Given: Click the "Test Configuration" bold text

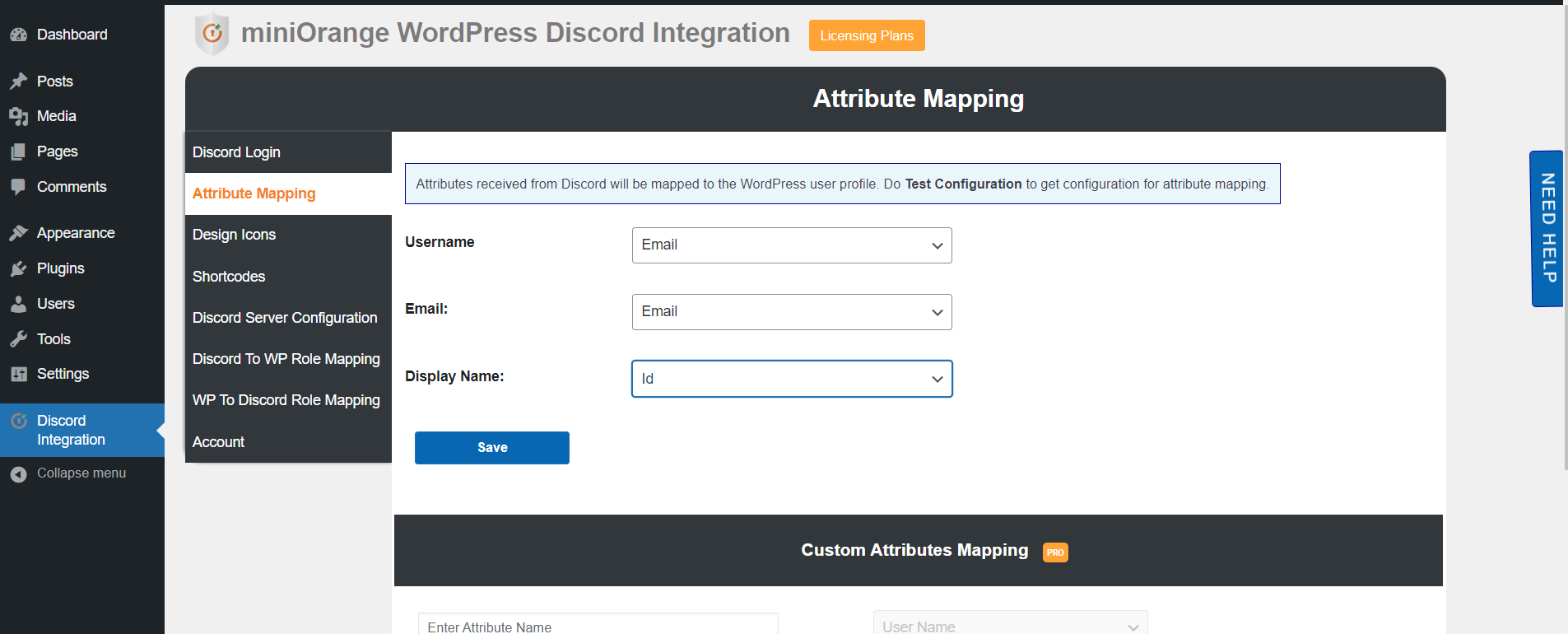Looking at the screenshot, I should click(963, 184).
